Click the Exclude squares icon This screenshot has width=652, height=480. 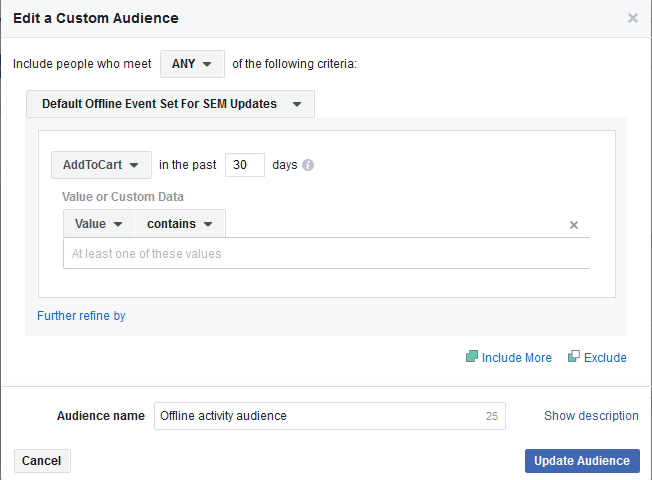click(x=574, y=357)
